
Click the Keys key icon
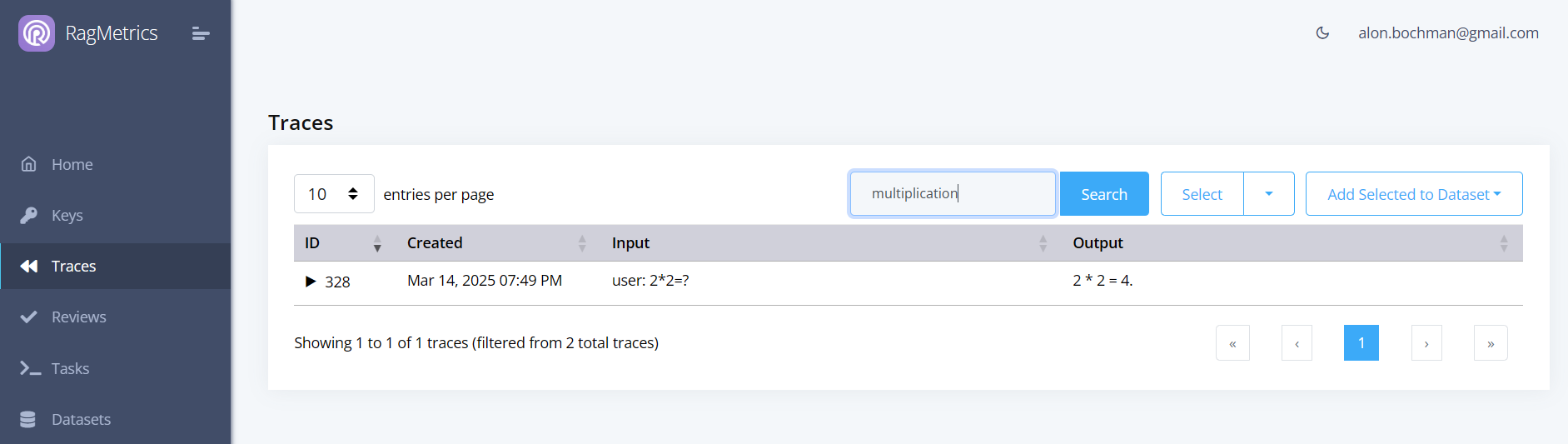(x=29, y=215)
